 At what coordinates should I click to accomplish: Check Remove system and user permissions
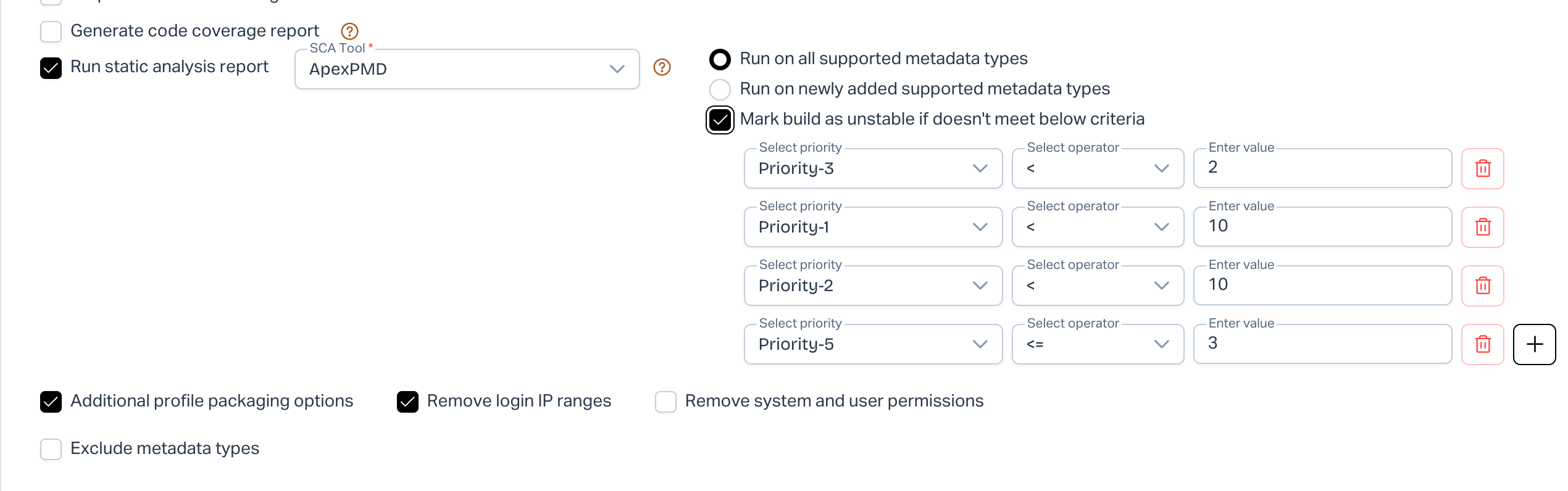tap(665, 402)
